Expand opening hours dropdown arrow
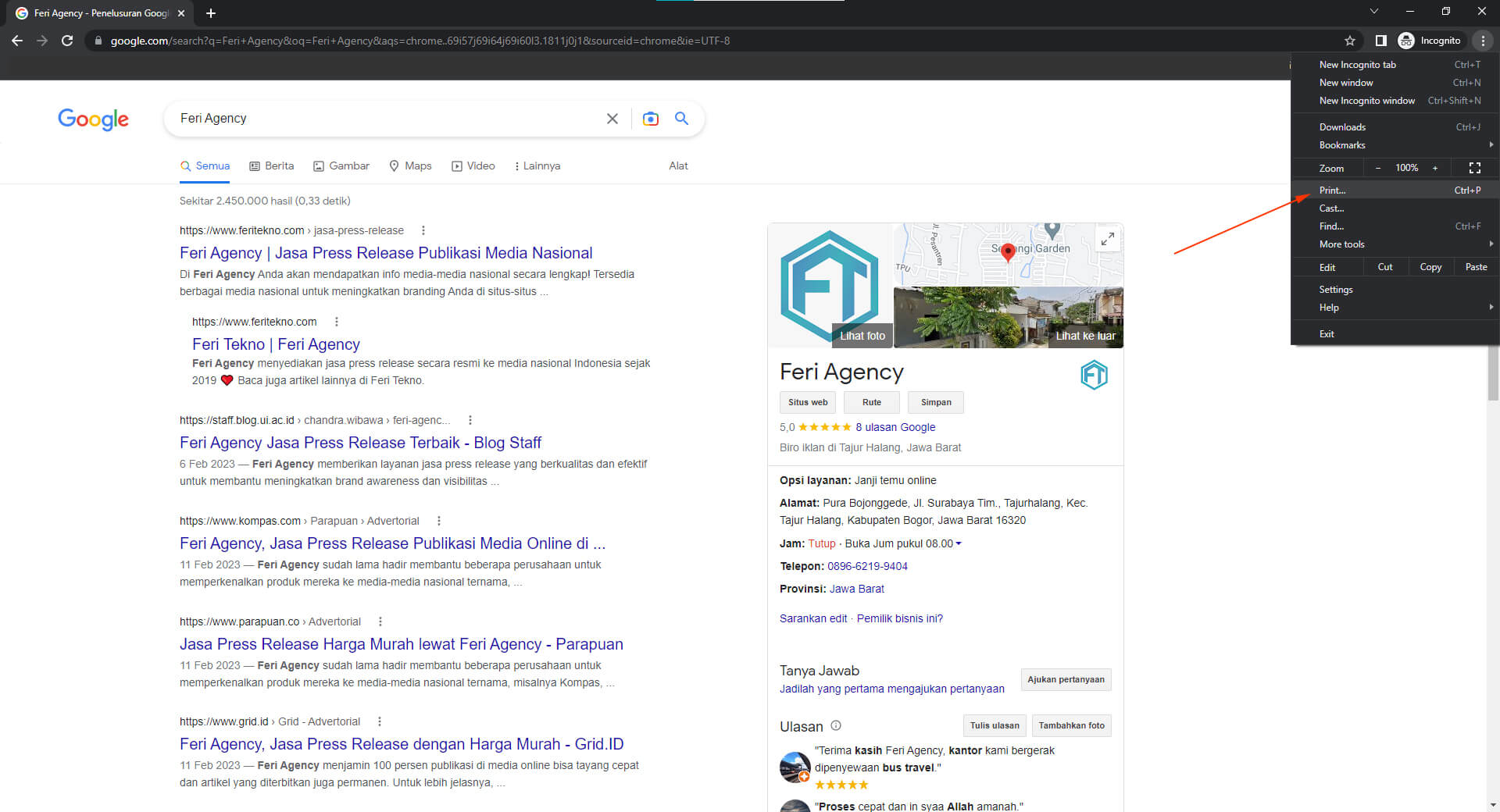 pos(959,543)
